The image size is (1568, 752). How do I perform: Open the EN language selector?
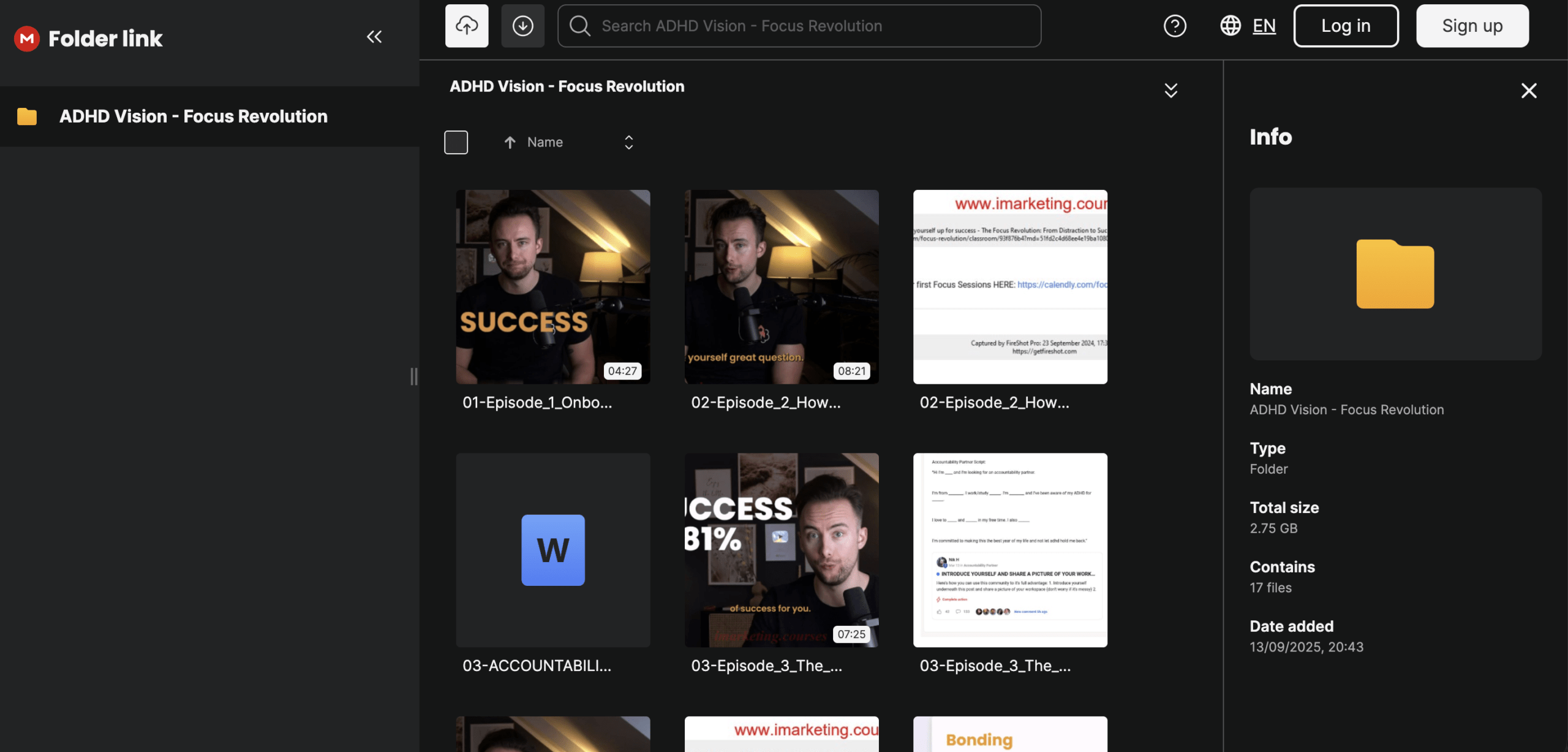(x=1264, y=26)
